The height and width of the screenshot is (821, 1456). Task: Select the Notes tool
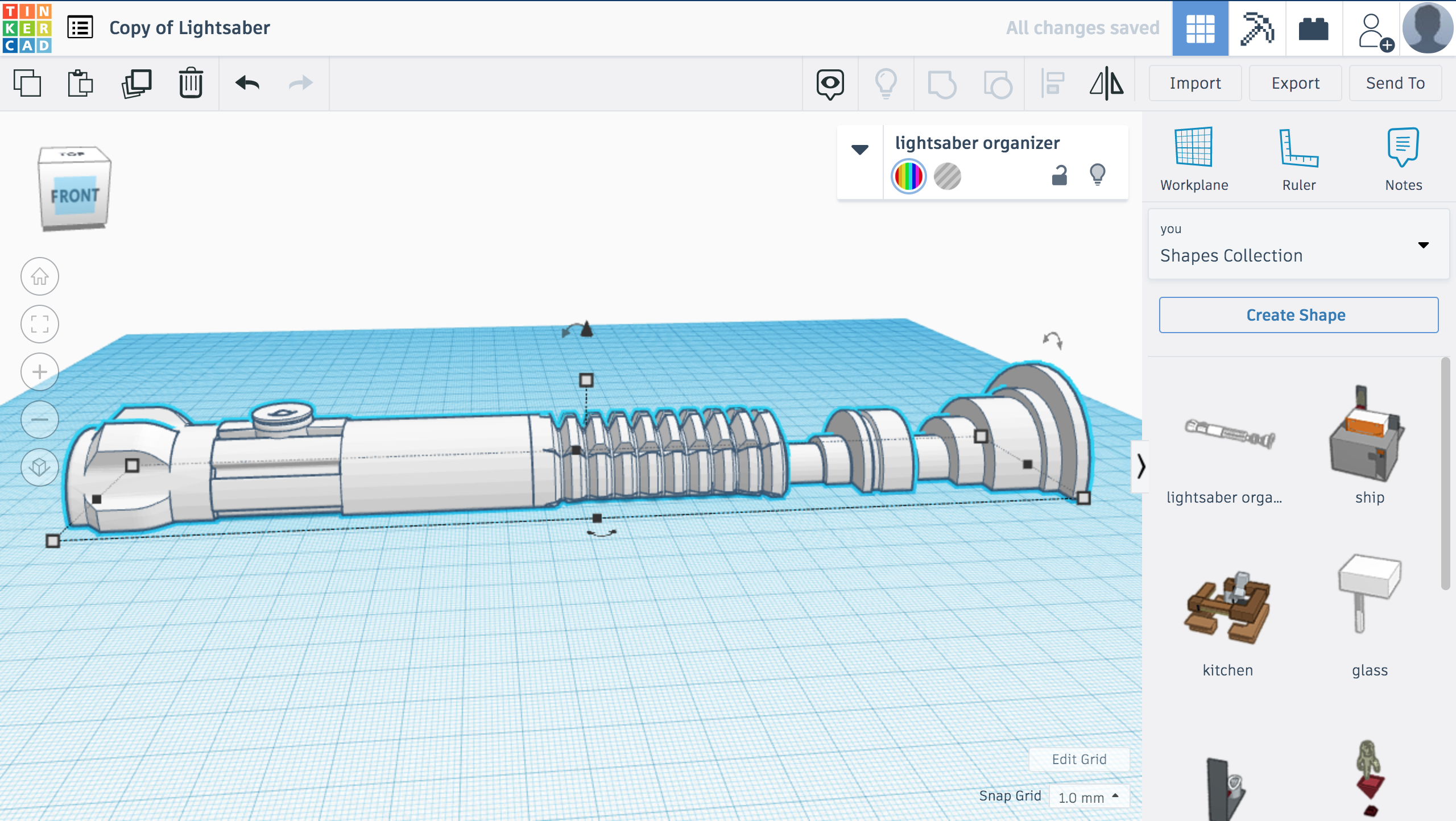(1403, 159)
